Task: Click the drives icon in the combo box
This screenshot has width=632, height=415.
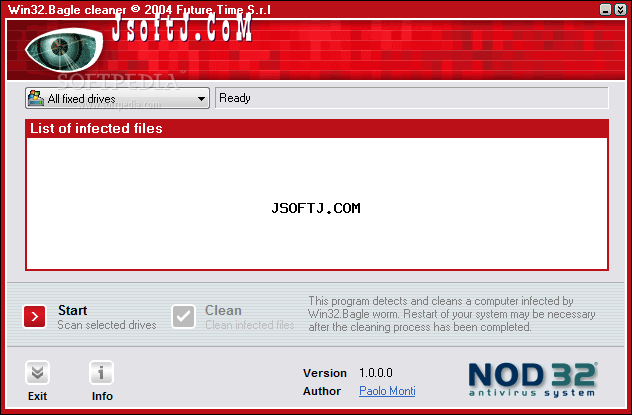Action: point(35,98)
